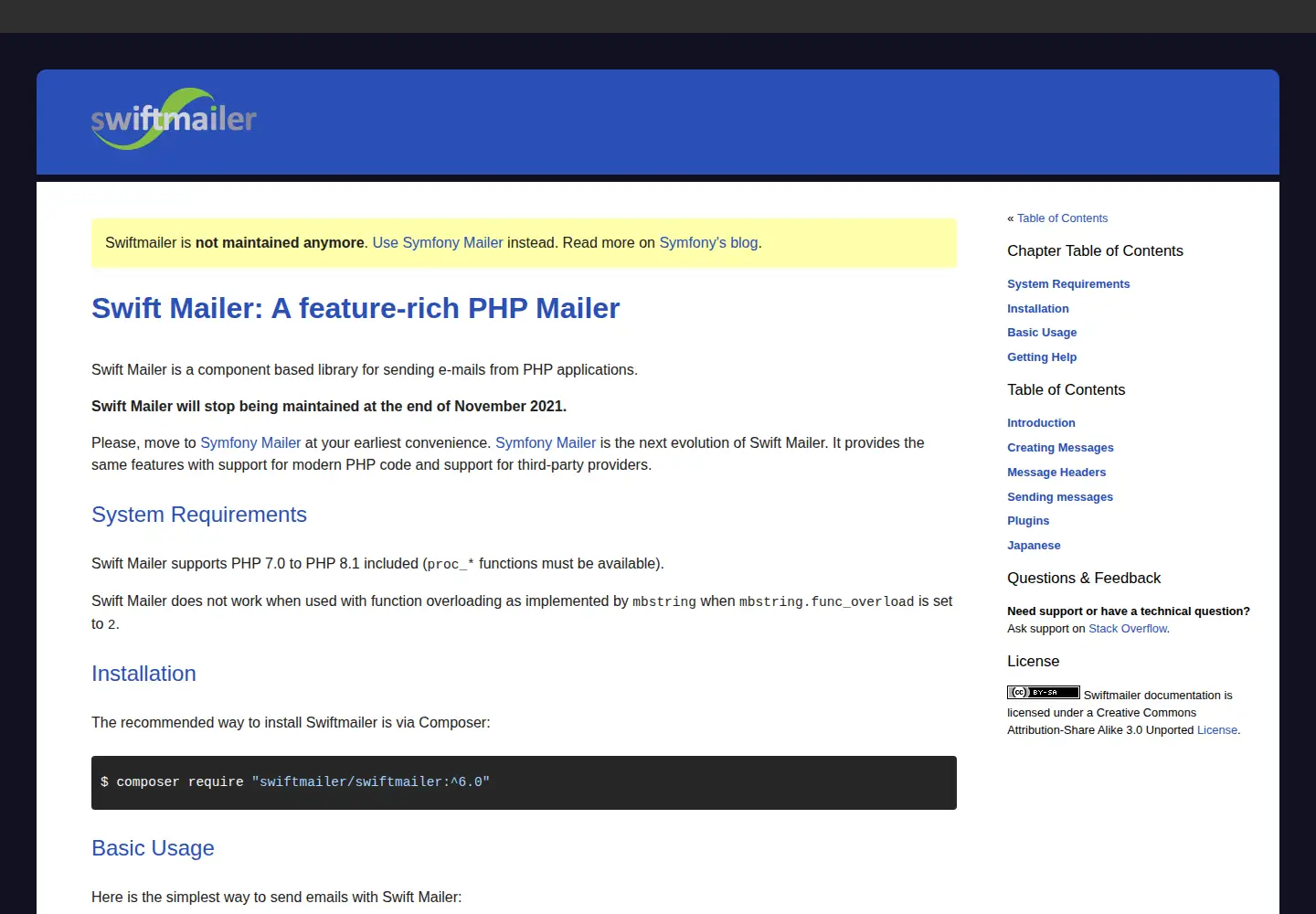
Task: Open the Creating Messages chapter
Action: coord(1060,448)
